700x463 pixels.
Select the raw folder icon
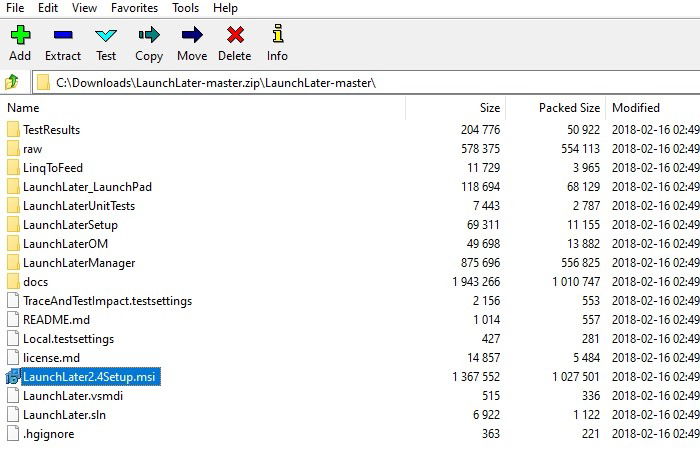(13, 149)
